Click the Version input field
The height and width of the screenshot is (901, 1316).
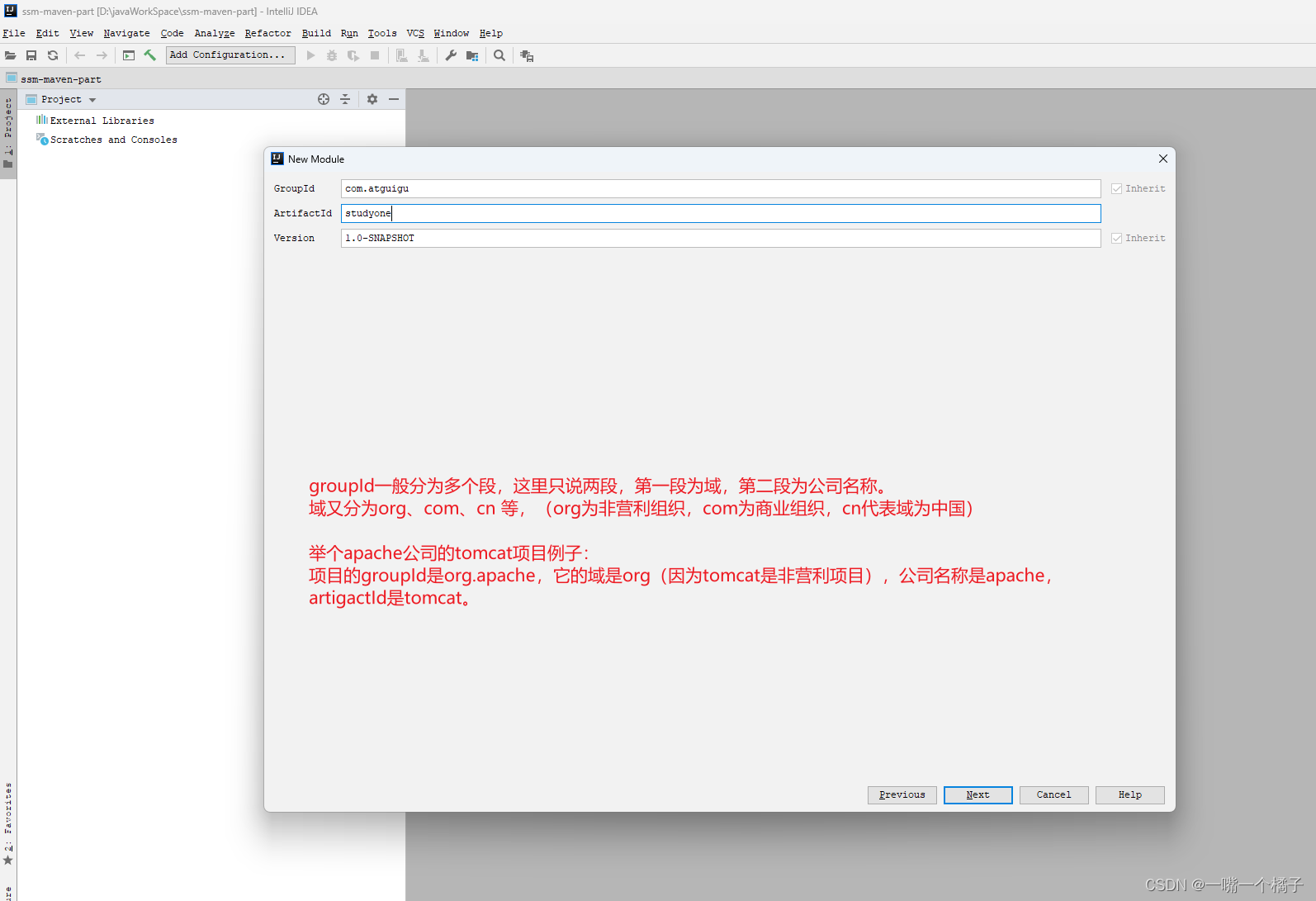[721, 239]
